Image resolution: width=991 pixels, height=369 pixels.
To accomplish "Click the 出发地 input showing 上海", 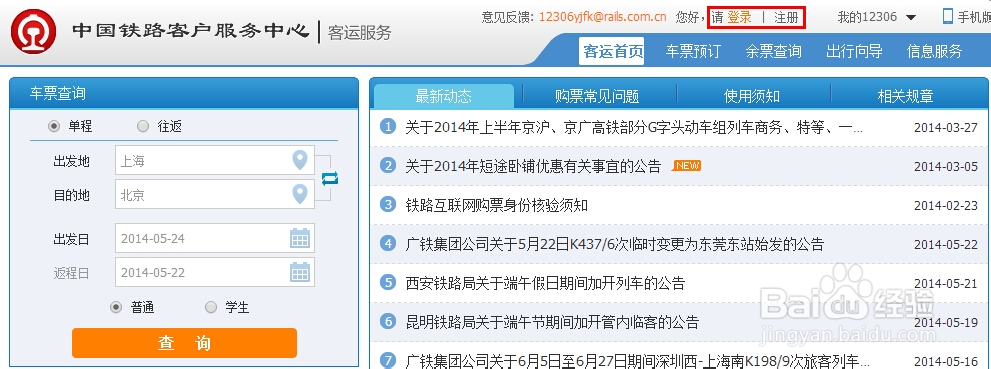I will point(215,160).
